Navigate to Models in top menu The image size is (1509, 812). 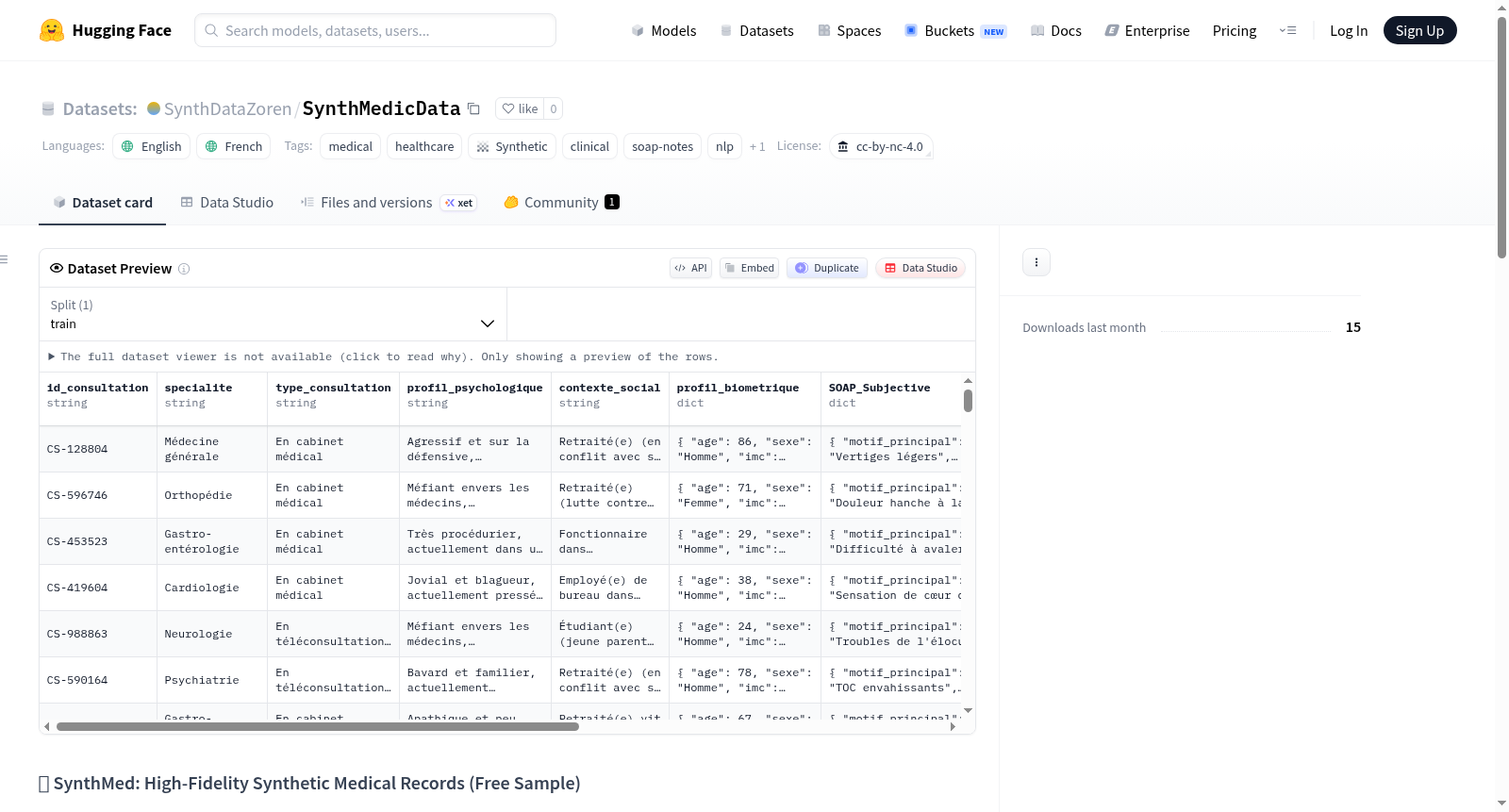664,30
